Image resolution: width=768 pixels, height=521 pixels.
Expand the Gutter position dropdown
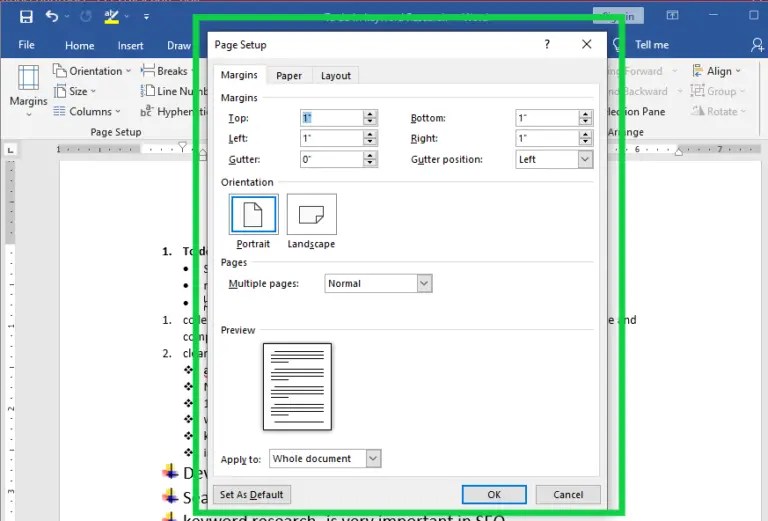pyautogui.click(x=585, y=159)
